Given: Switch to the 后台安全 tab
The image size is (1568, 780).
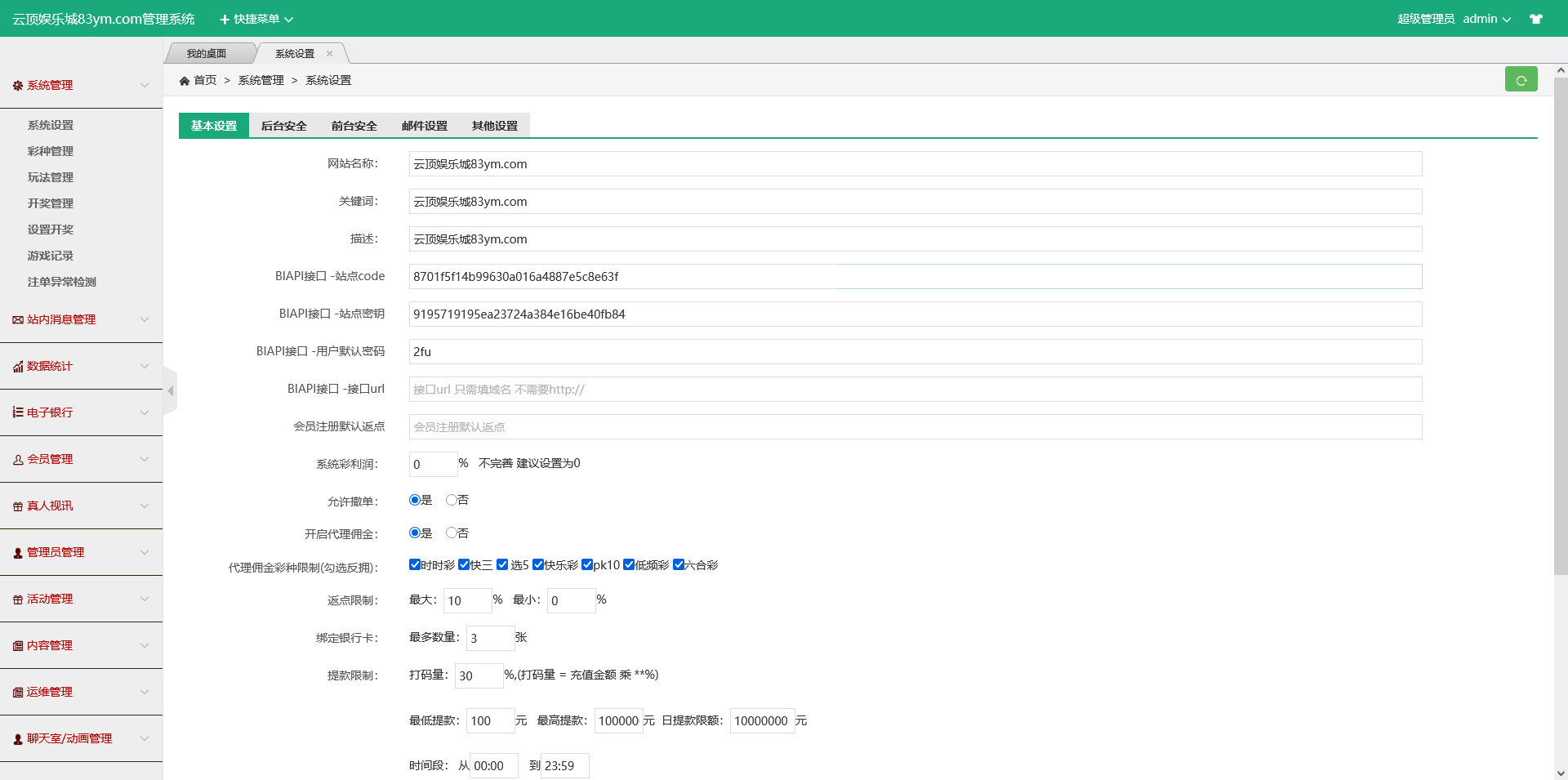Looking at the screenshot, I should [283, 126].
